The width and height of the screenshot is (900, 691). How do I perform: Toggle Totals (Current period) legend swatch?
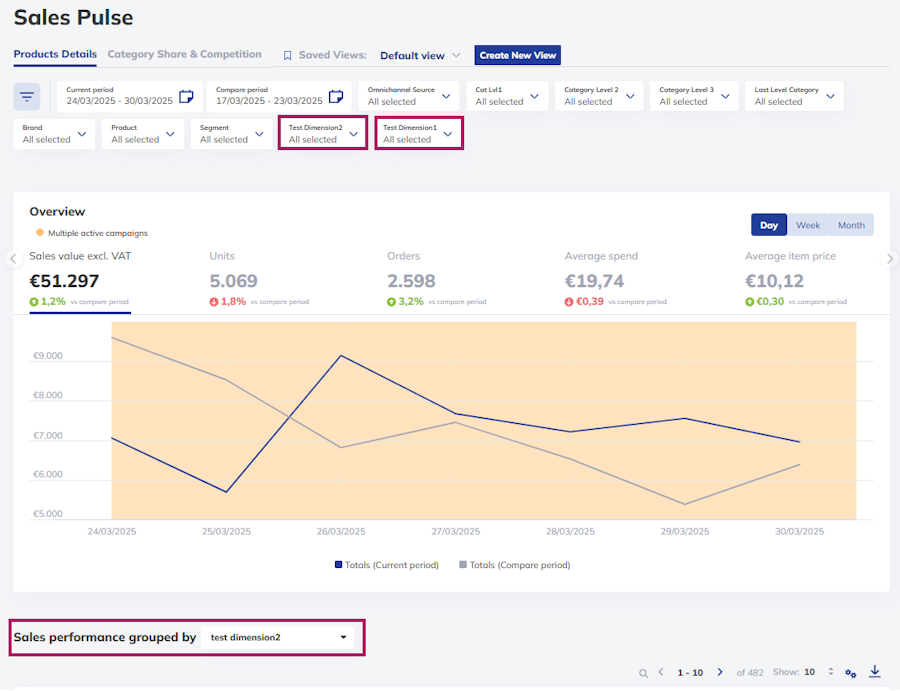click(x=338, y=565)
